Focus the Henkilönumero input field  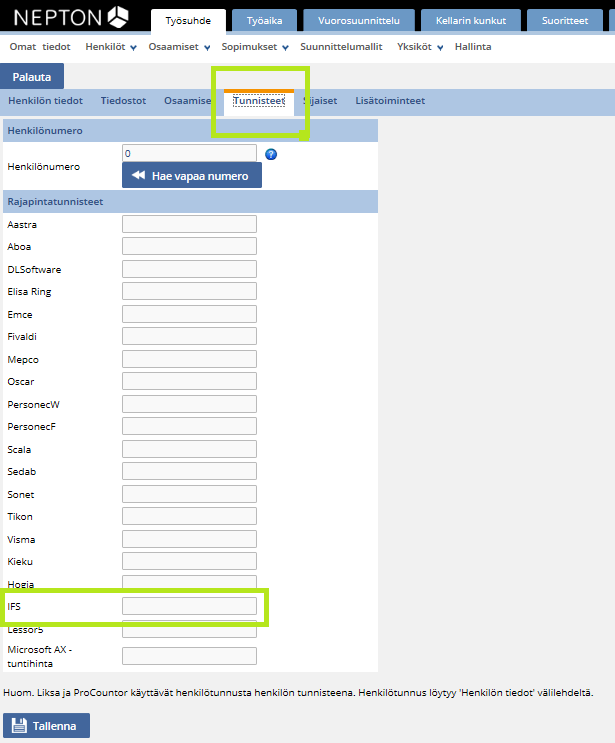pyautogui.click(x=190, y=154)
